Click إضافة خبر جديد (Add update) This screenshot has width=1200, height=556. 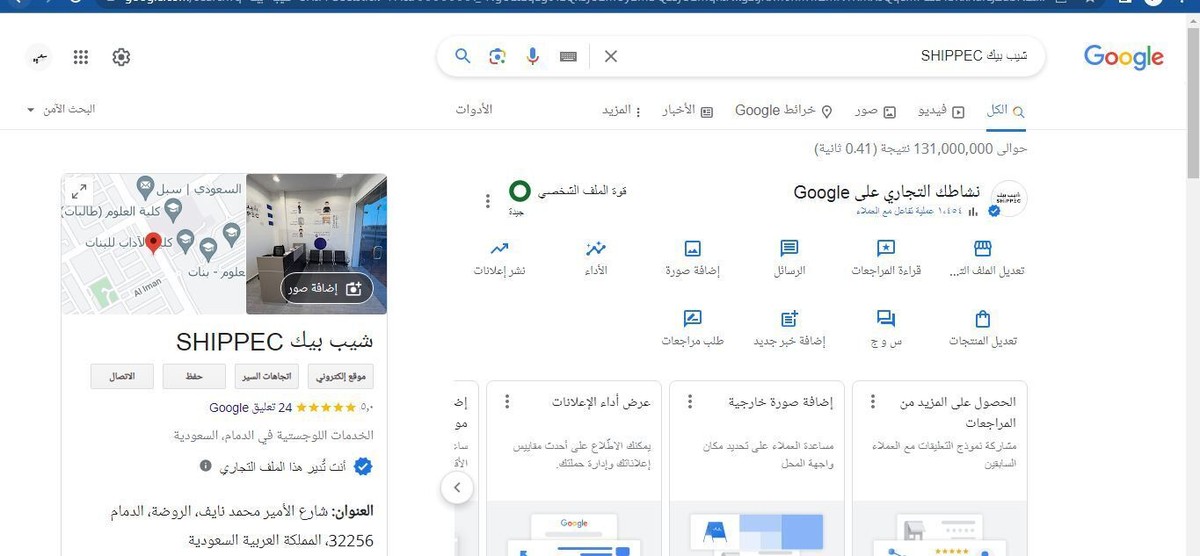pyautogui.click(x=788, y=328)
